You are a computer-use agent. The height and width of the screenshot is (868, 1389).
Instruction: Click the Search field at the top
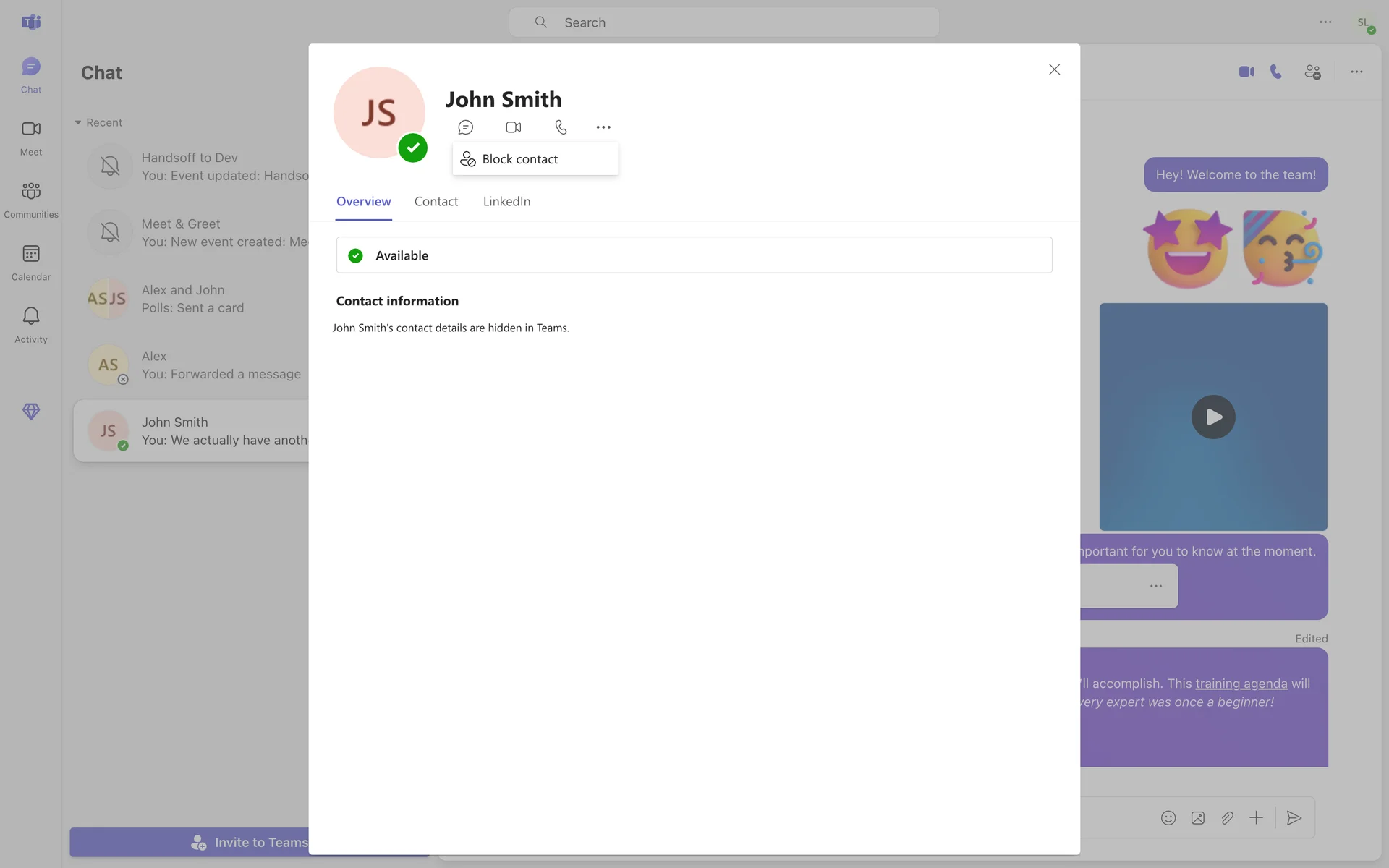pyautogui.click(x=723, y=22)
